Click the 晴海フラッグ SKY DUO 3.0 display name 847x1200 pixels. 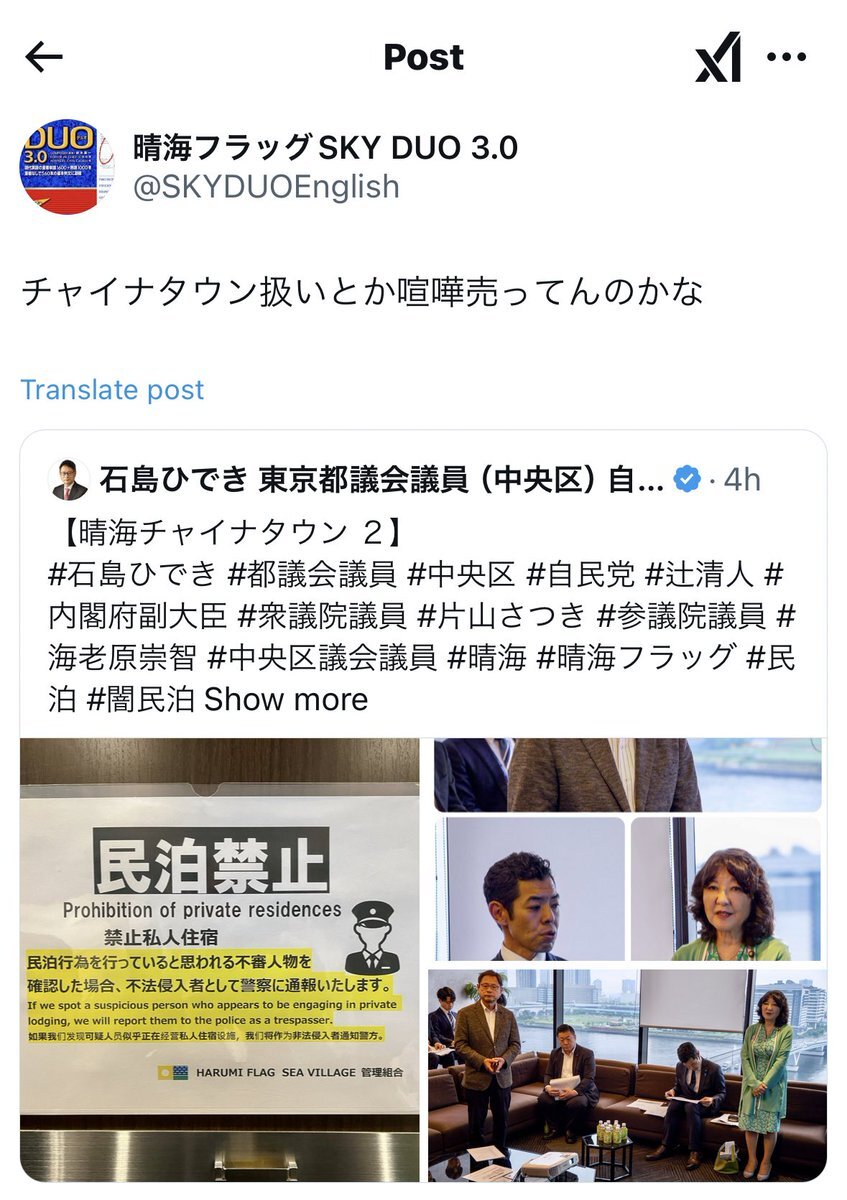tap(326, 147)
